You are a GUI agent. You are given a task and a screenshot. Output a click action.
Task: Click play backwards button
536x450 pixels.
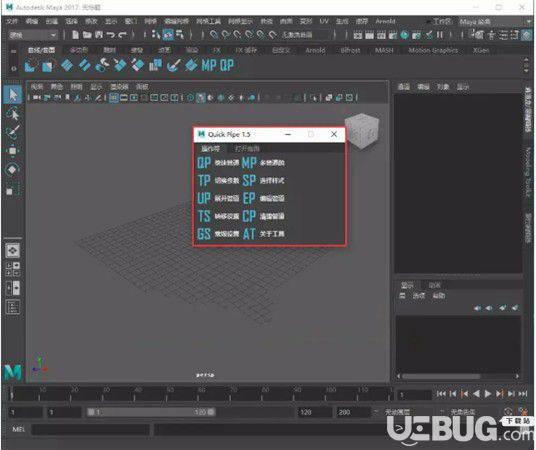pyautogui.click(x=476, y=394)
